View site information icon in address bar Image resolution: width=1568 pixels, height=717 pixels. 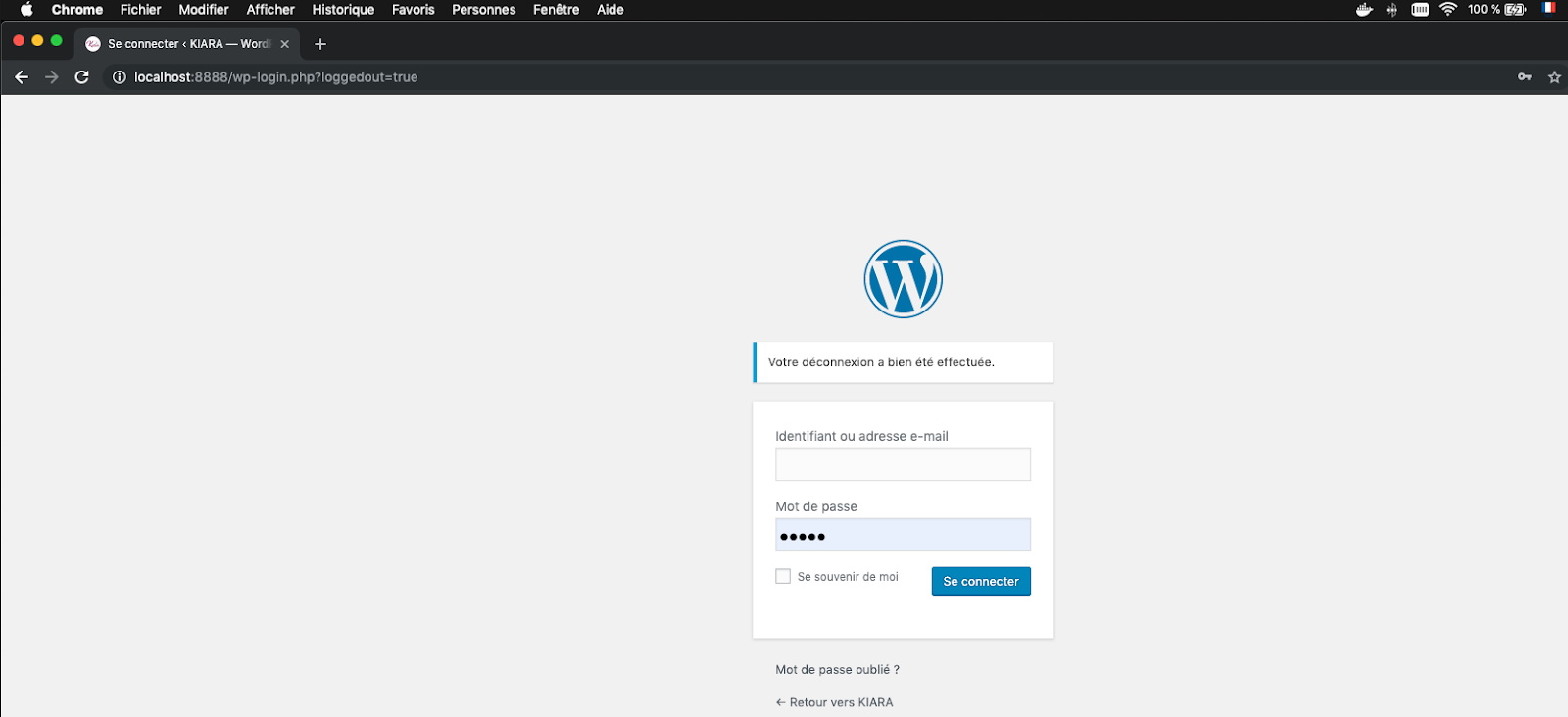pos(120,77)
